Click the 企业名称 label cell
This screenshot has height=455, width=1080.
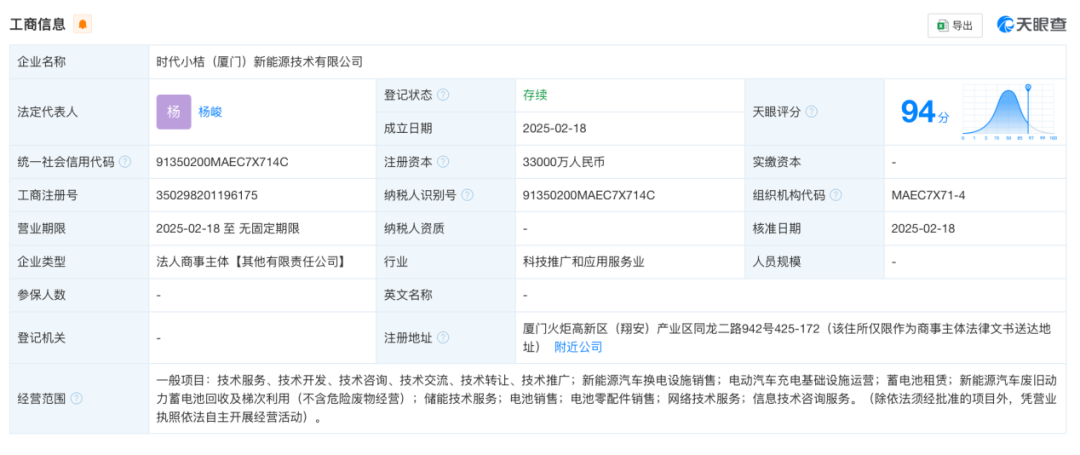pos(79,62)
